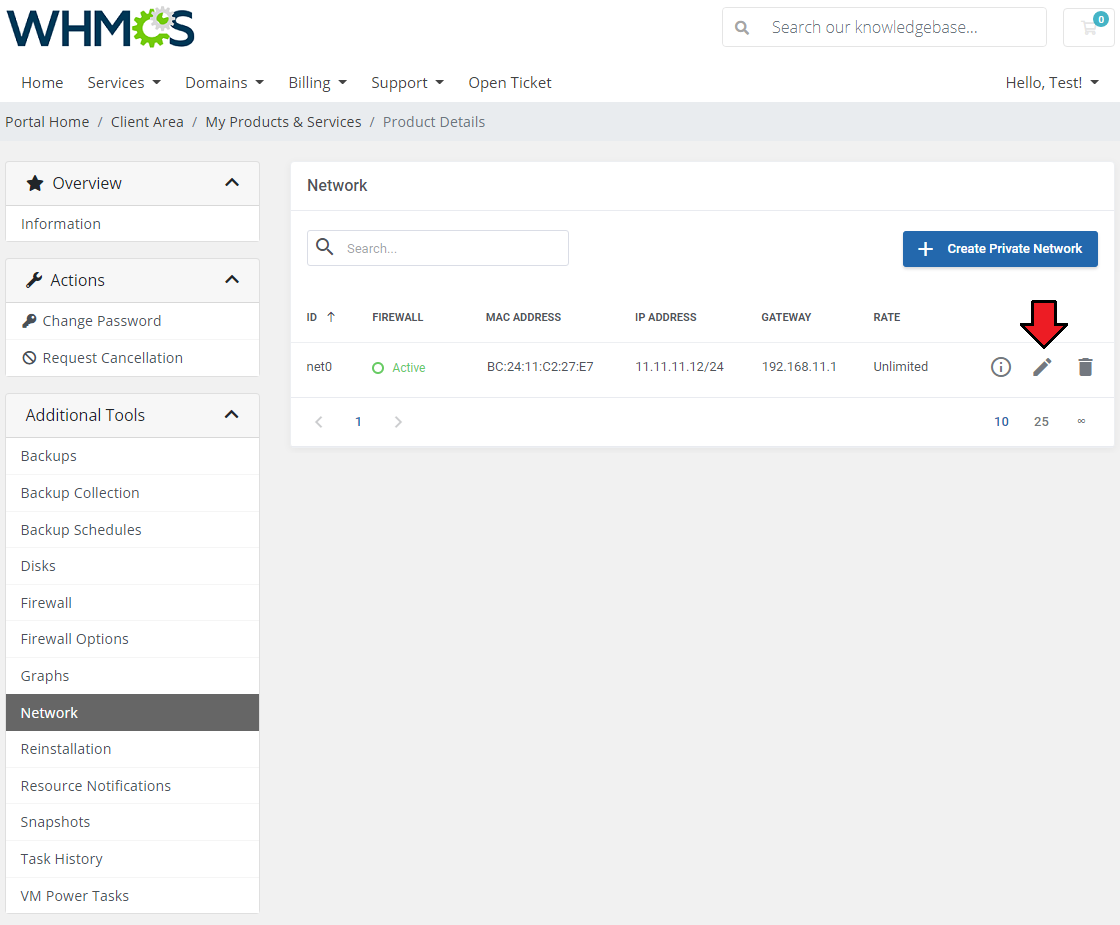Go to next page arrow
This screenshot has height=925, width=1120.
tap(398, 422)
